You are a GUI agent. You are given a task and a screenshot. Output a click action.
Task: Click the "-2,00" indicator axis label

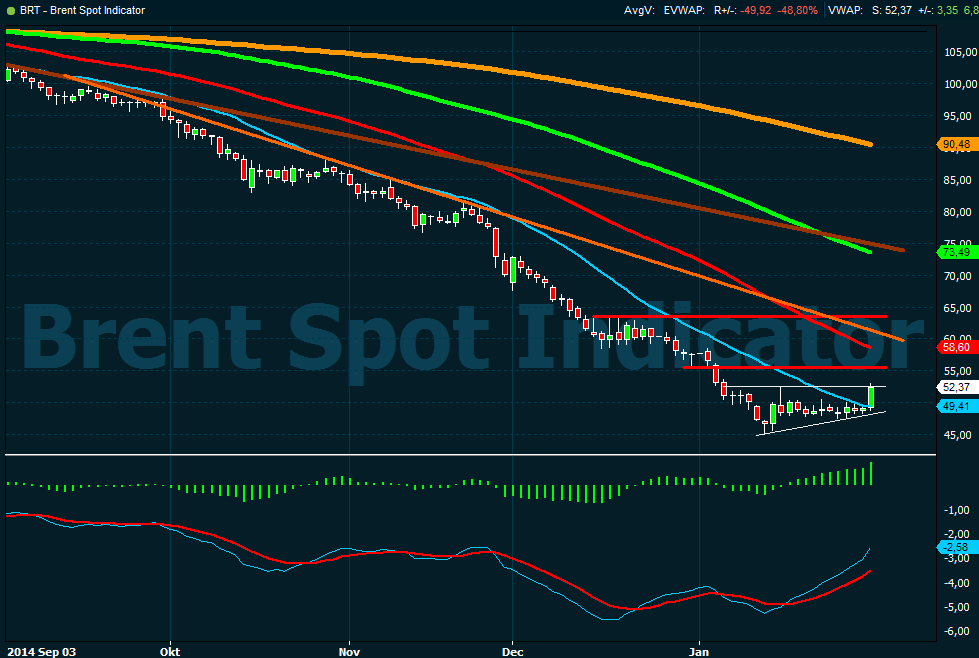point(957,534)
